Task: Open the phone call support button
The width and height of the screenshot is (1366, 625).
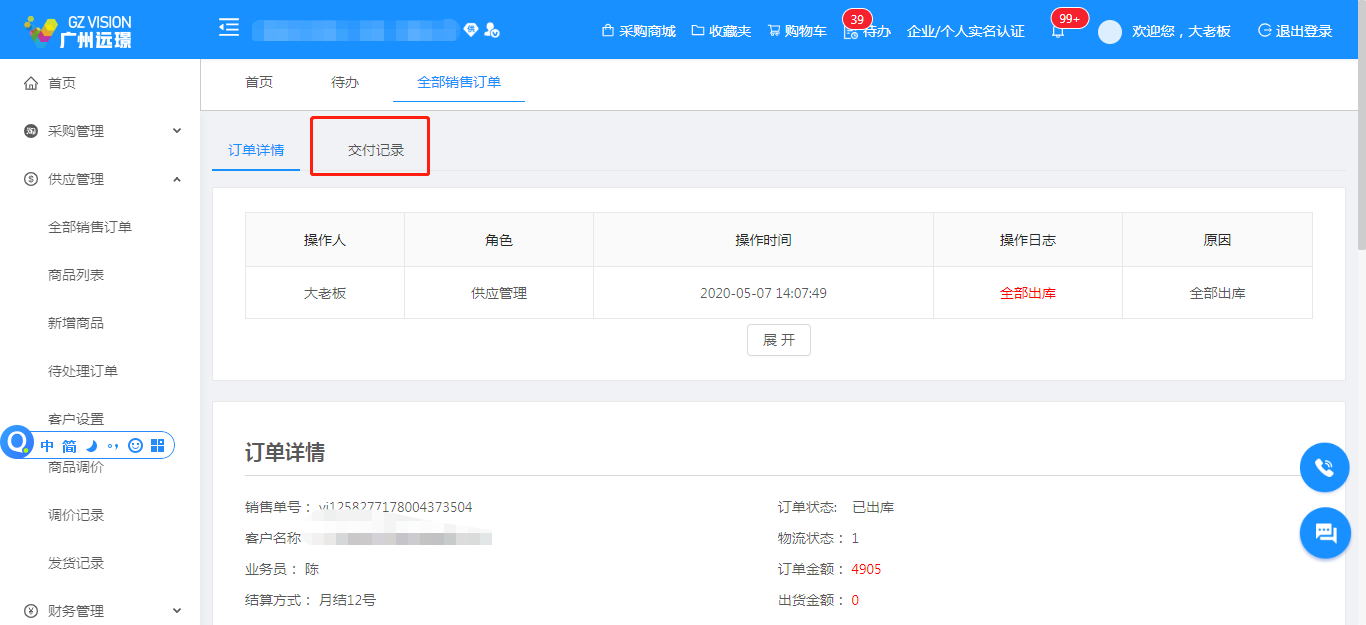Action: coord(1325,467)
